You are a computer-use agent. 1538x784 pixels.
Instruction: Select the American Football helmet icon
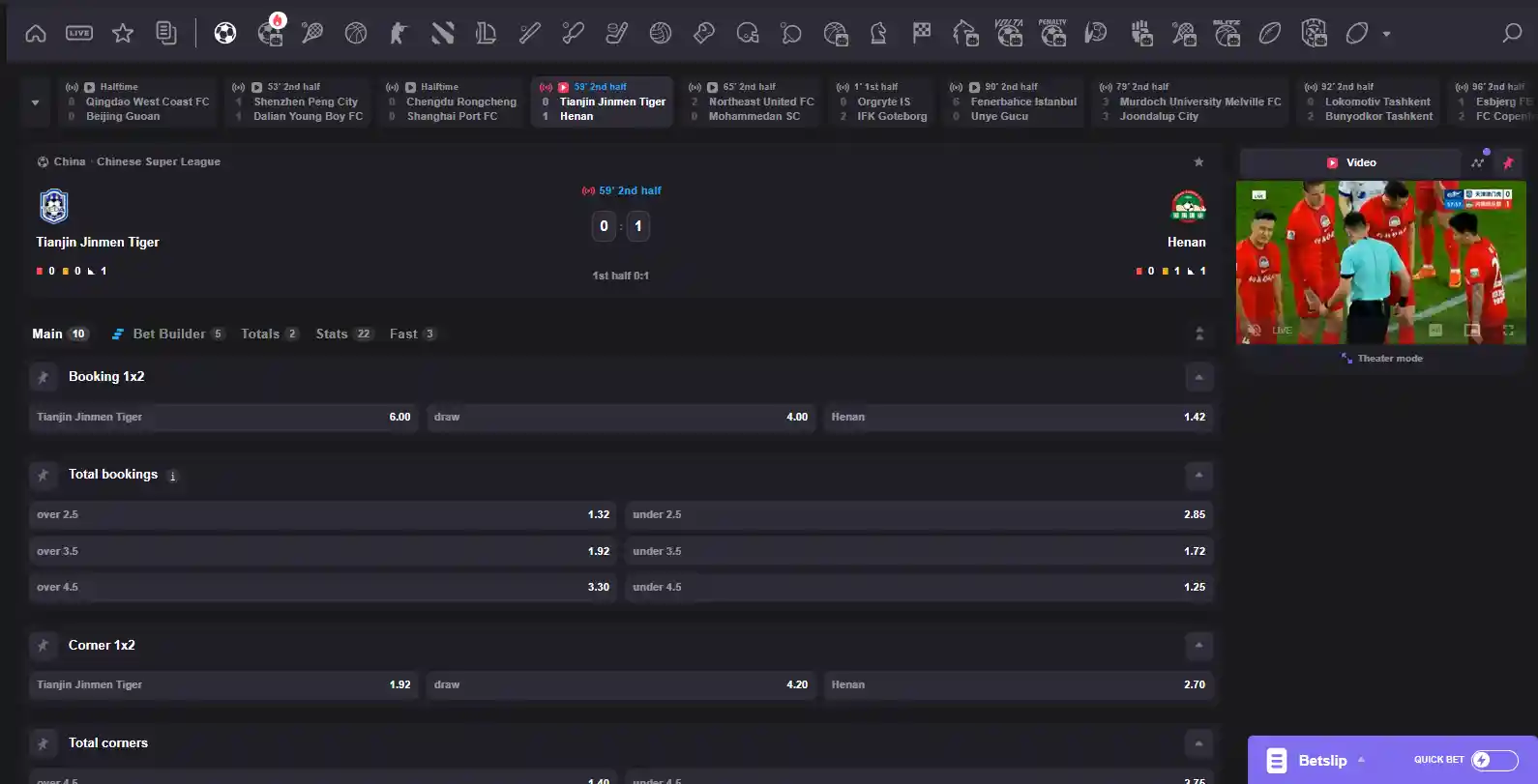pyautogui.click(x=748, y=34)
